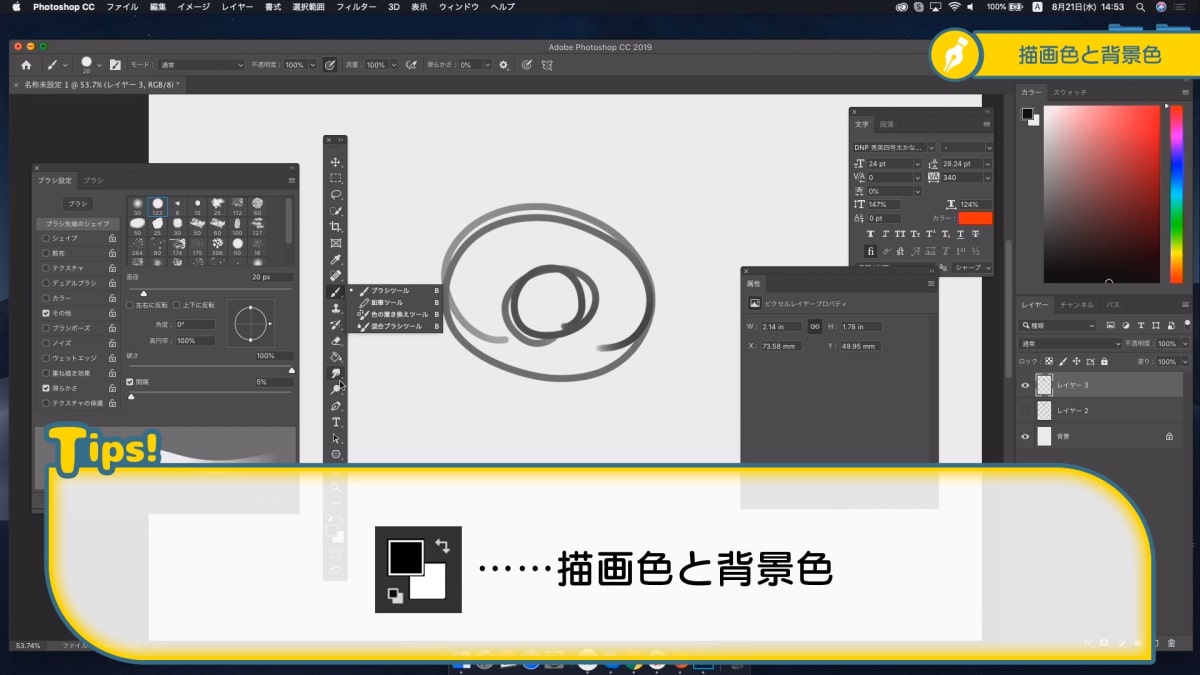Select the Eraser tool
The width and height of the screenshot is (1200, 675).
coord(336,340)
